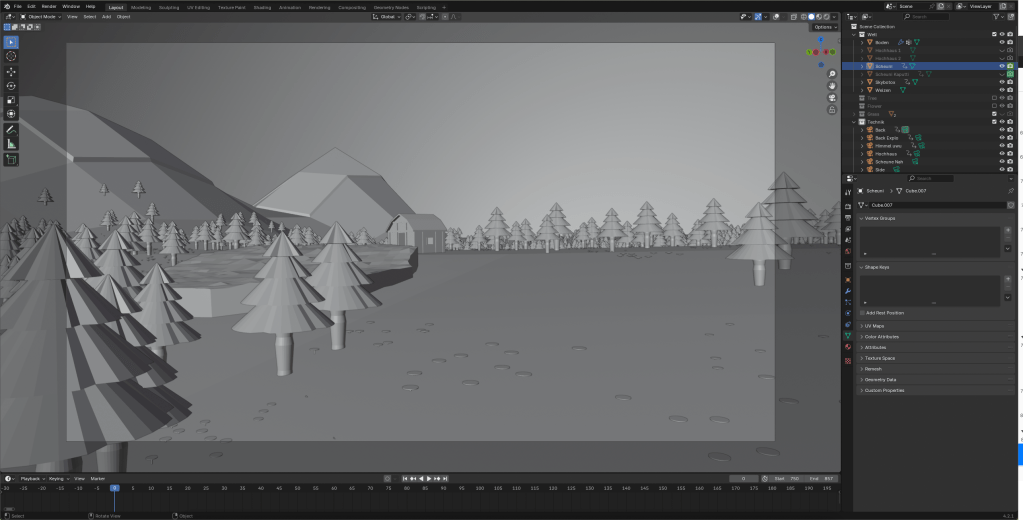Activate the 3D Cursor tool
The image size is (1023, 520).
click(11, 56)
